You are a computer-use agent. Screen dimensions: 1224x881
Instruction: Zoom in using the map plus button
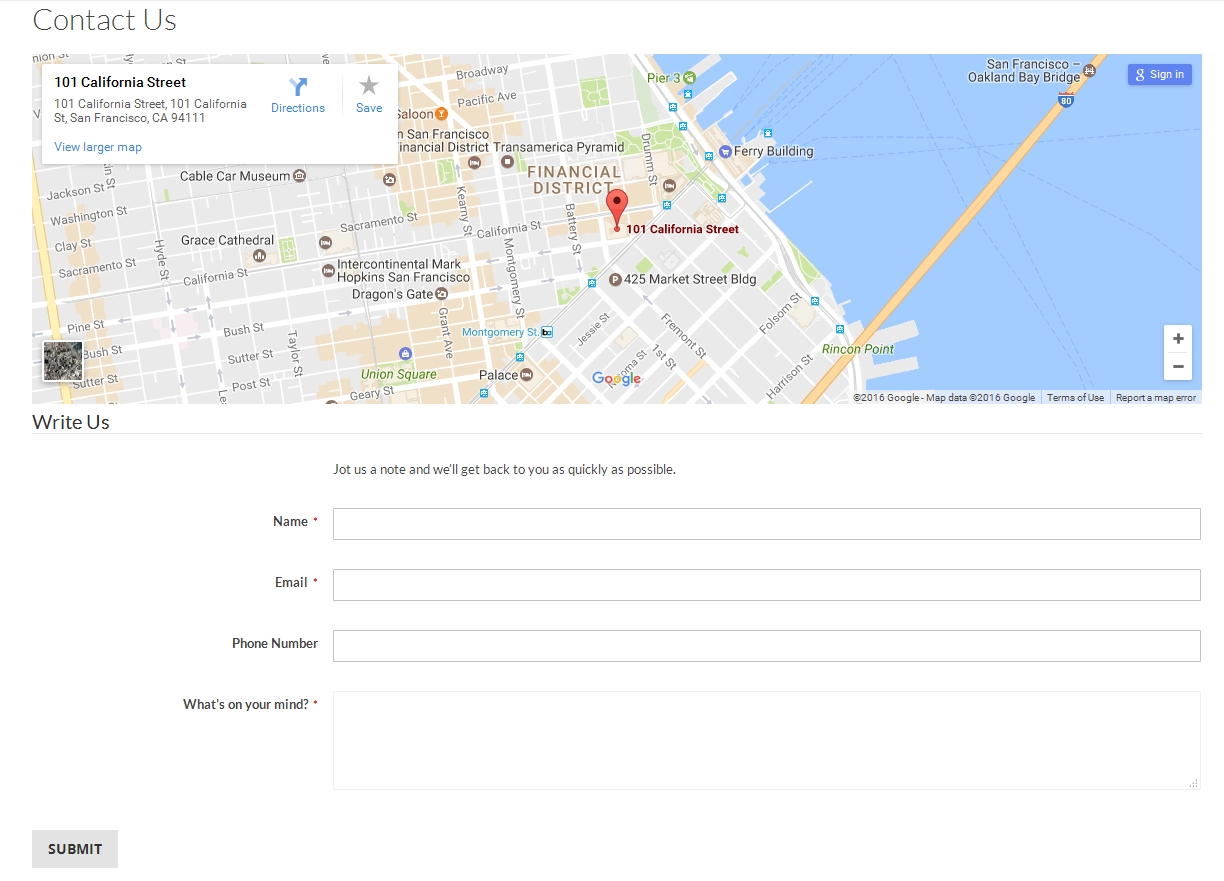(1178, 338)
